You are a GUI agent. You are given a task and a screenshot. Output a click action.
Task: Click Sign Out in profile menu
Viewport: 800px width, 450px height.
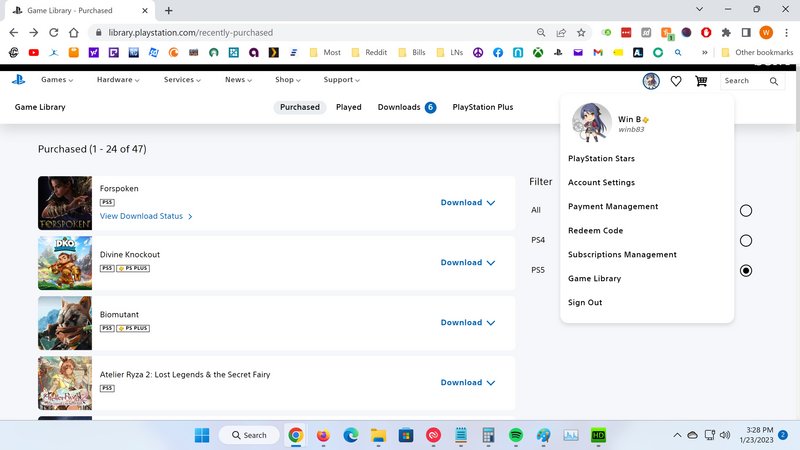[x=585, y=302]
